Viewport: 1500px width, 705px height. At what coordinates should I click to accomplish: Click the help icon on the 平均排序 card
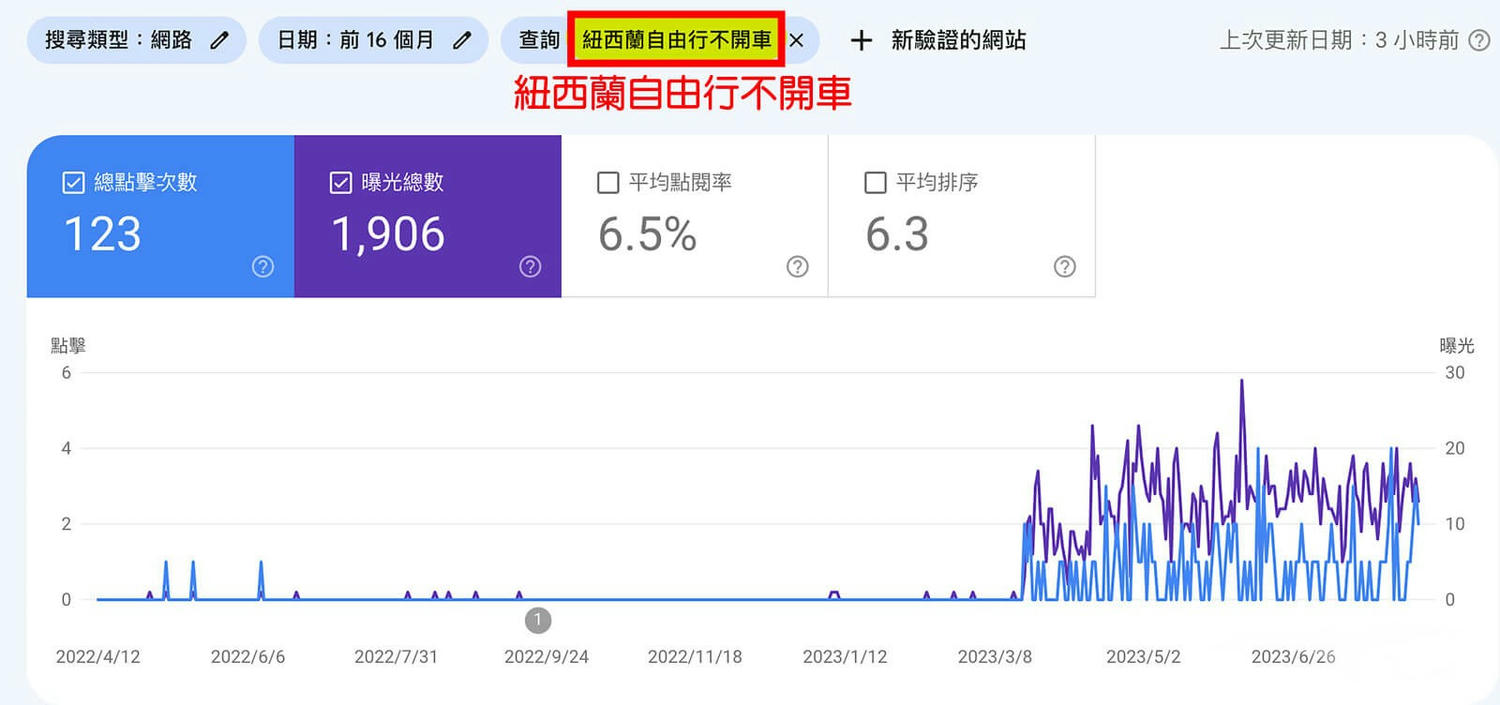(1063, 267)
